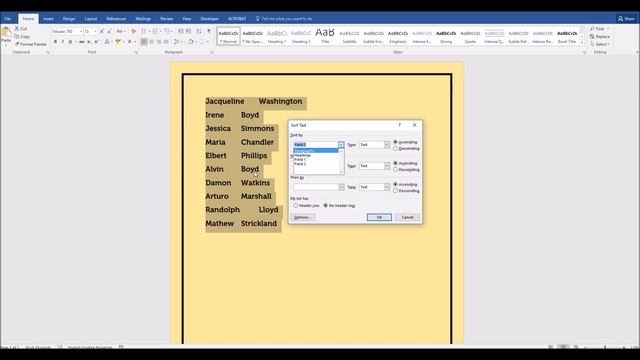Switch to the References tab
The image size is (640, 360).
pos(116,19)
